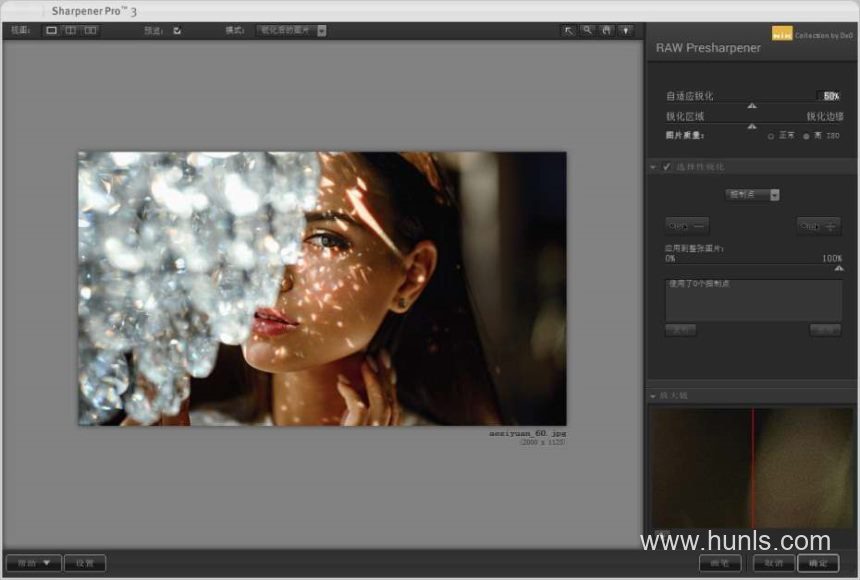Screen dimensions: 860x580
Task: Click the RAW Presharpener title
Action: [708, 48]
